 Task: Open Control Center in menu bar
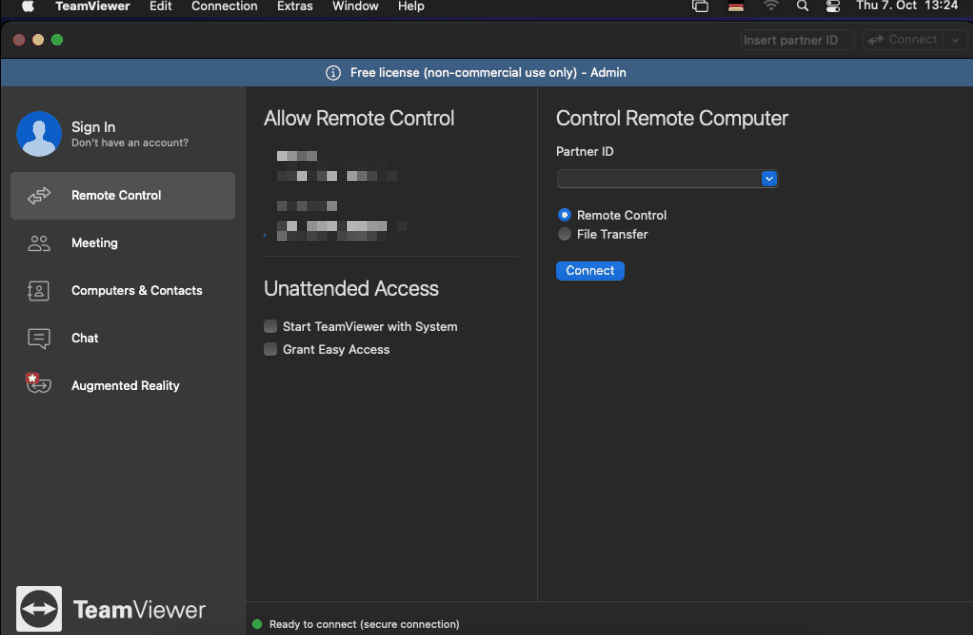[833, 6]
